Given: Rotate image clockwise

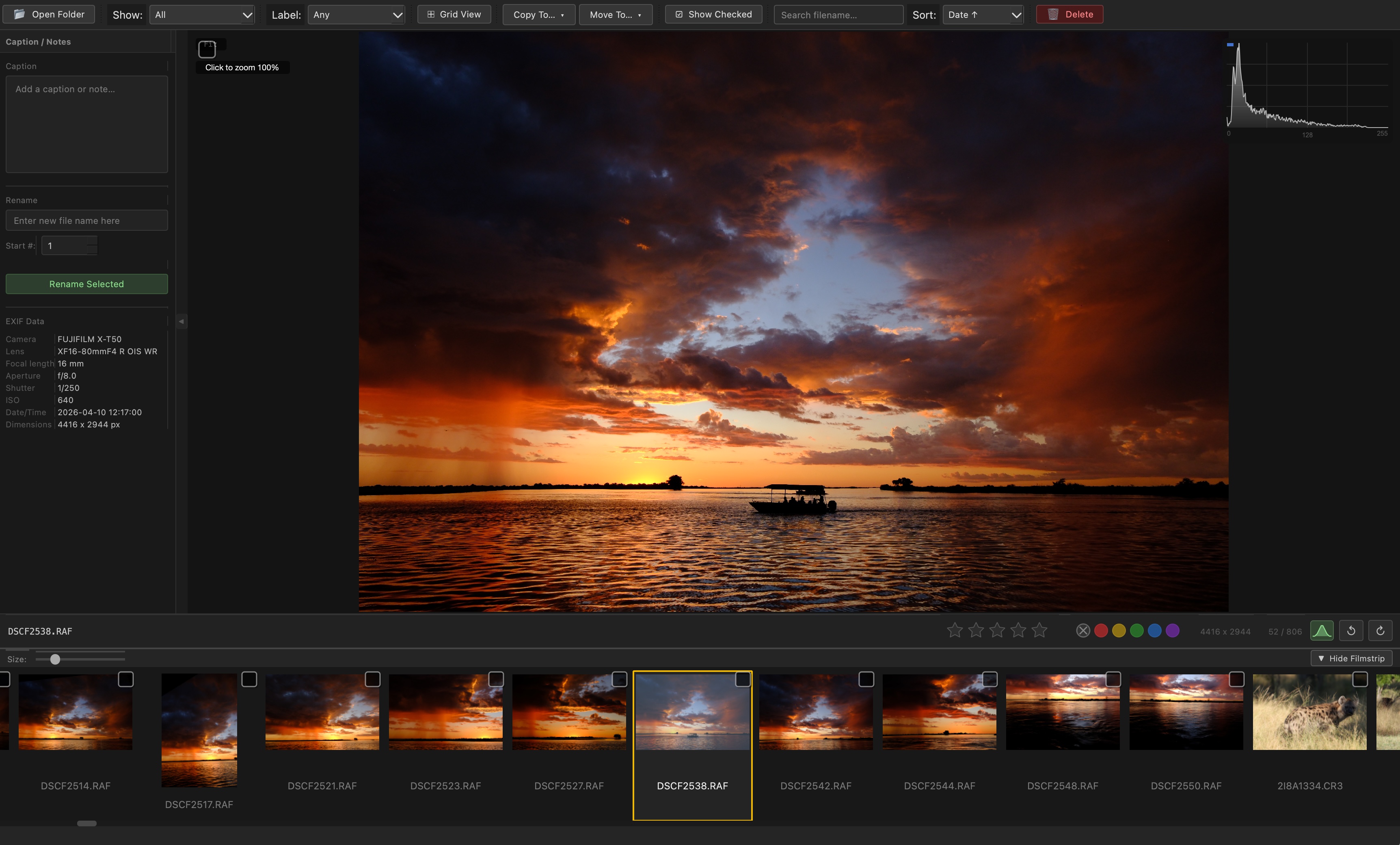Looking at the screenshot, I should coord(1380,630).
